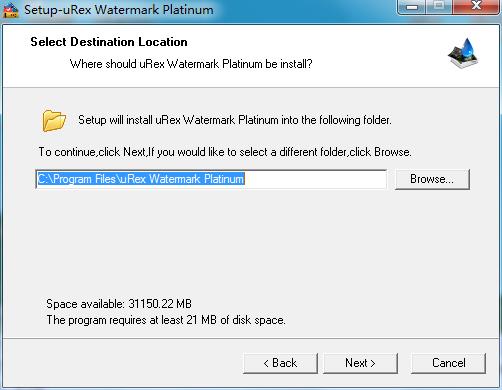The width and height of the screenshot is (502, 390).
Task: Cancel the installation
Action: point(448,363)
